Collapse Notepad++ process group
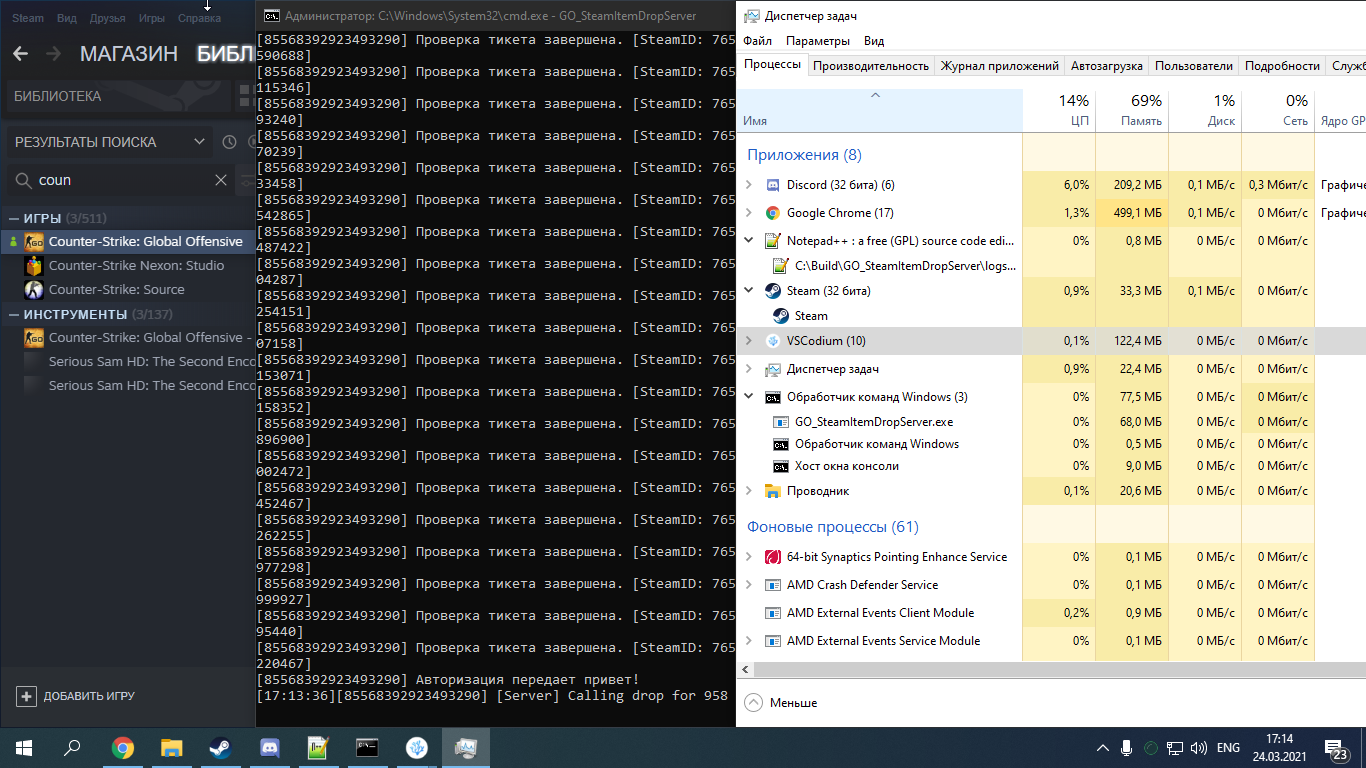 [x=749, y=241]
